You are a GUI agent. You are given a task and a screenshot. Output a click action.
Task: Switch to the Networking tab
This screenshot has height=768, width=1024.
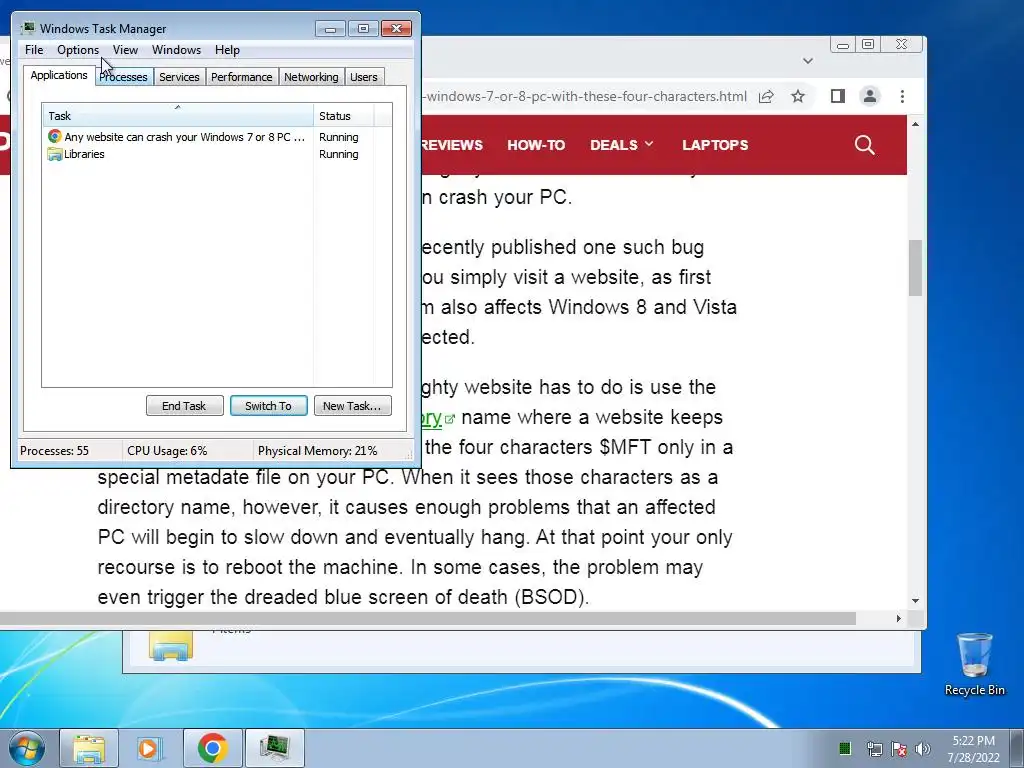tap(312, 77)
